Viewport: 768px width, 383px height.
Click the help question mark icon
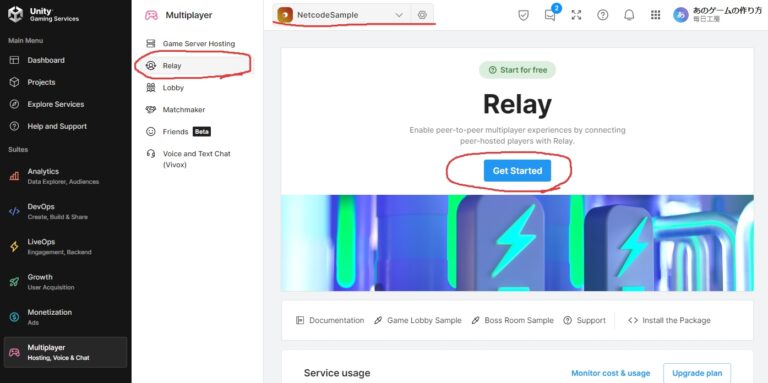click(602, 15)
